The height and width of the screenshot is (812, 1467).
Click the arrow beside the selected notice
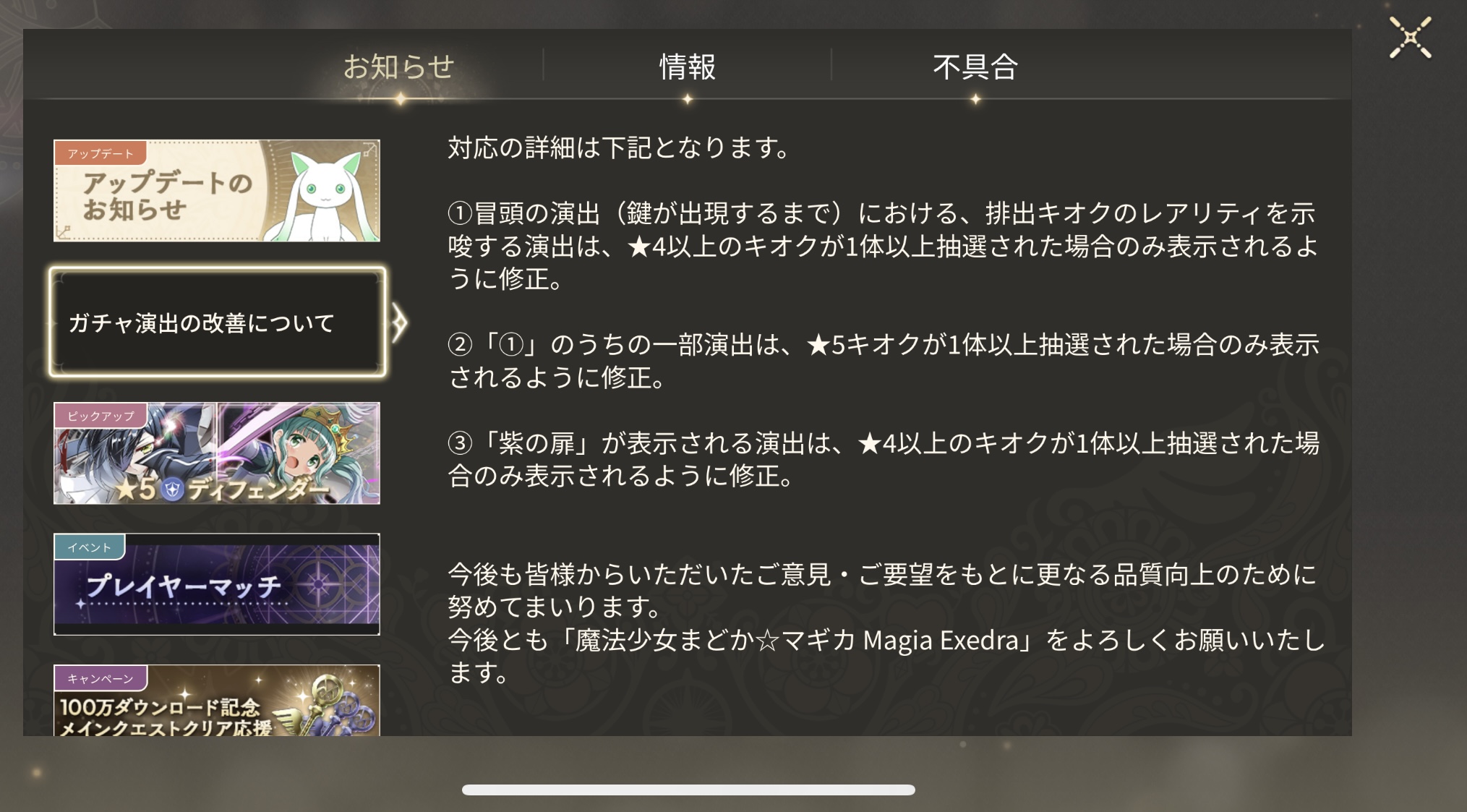point(399,322)
